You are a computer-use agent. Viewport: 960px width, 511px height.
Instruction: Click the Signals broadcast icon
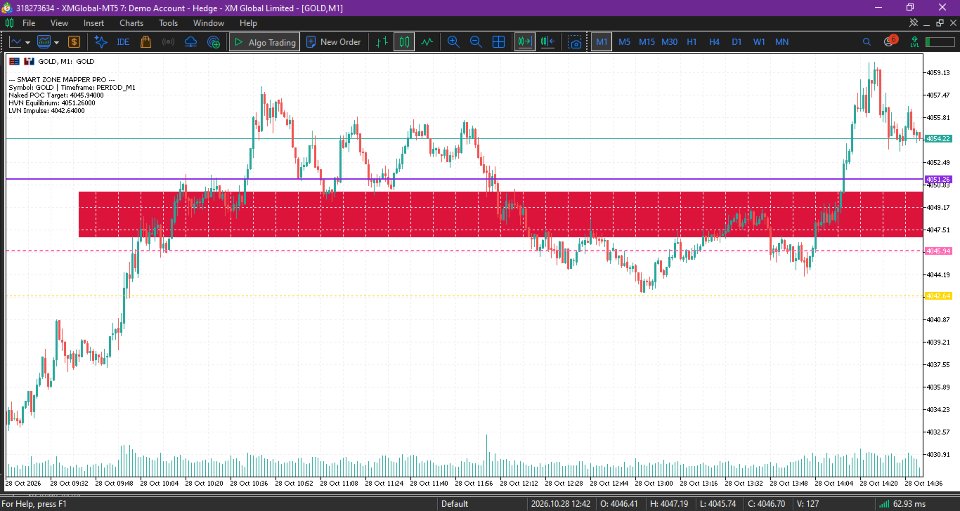168,42
